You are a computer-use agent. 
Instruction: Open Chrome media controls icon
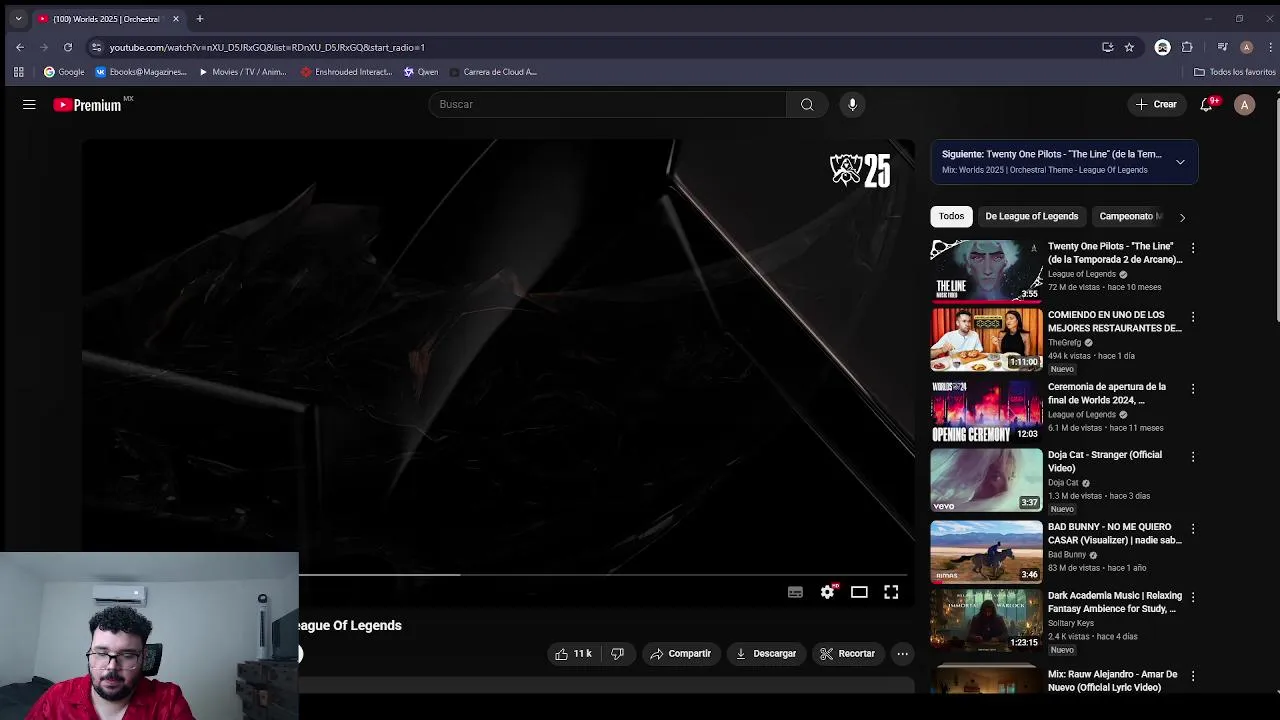tap(1222, 47)
